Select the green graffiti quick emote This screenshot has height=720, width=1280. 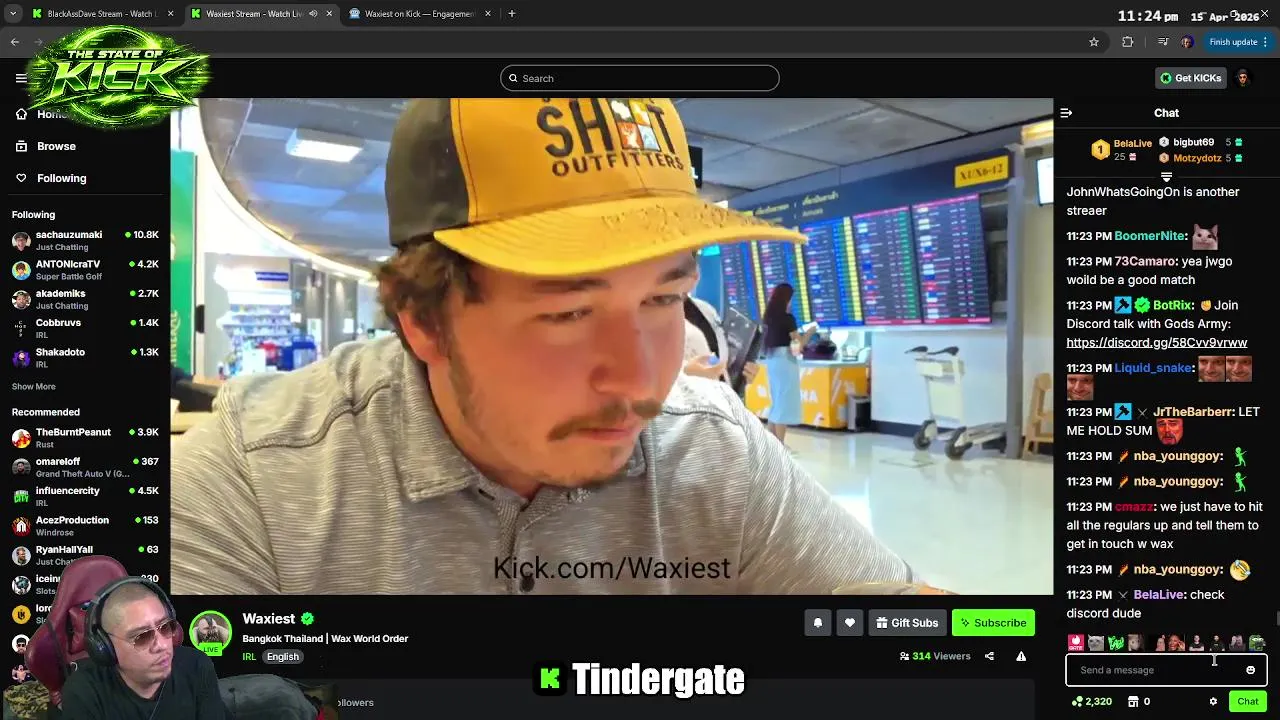coord(1116,643)
